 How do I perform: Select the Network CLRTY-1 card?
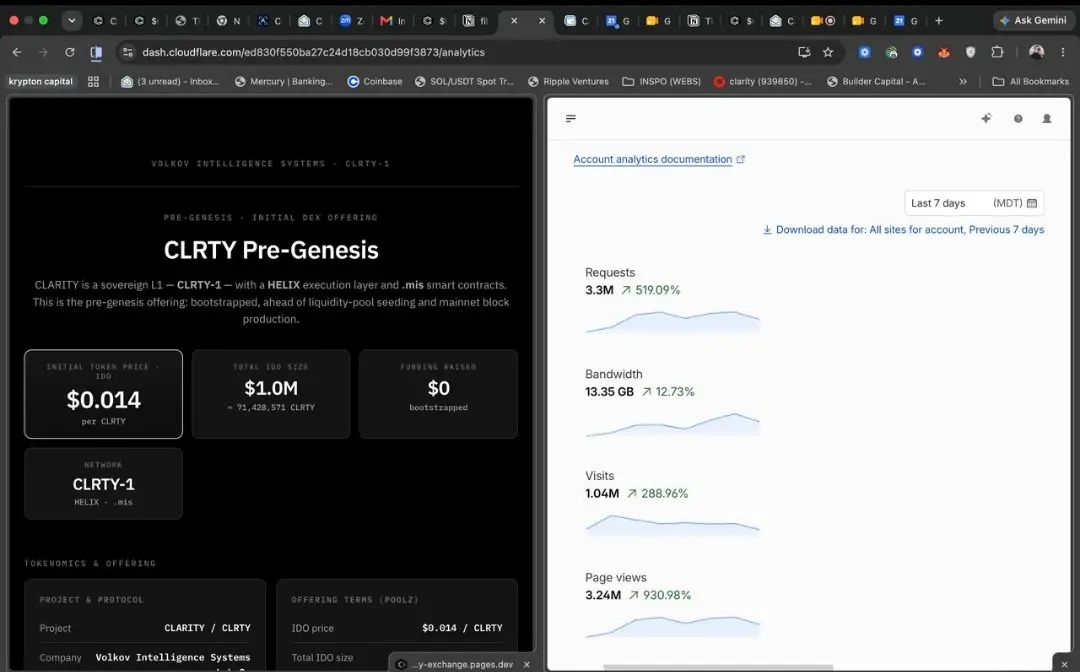(103, 483)
